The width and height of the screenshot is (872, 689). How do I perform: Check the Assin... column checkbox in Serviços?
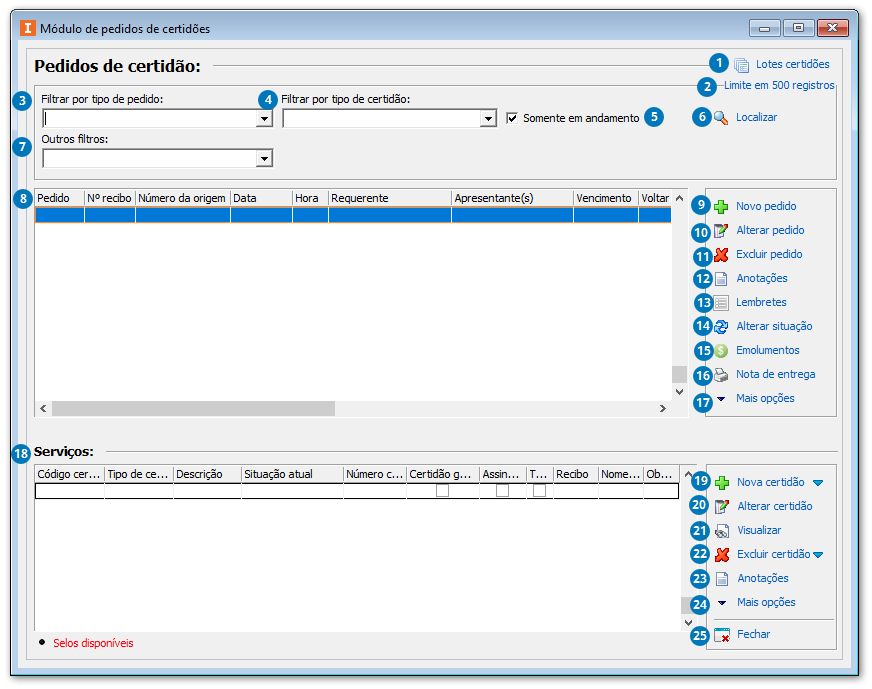coord(502,491)
